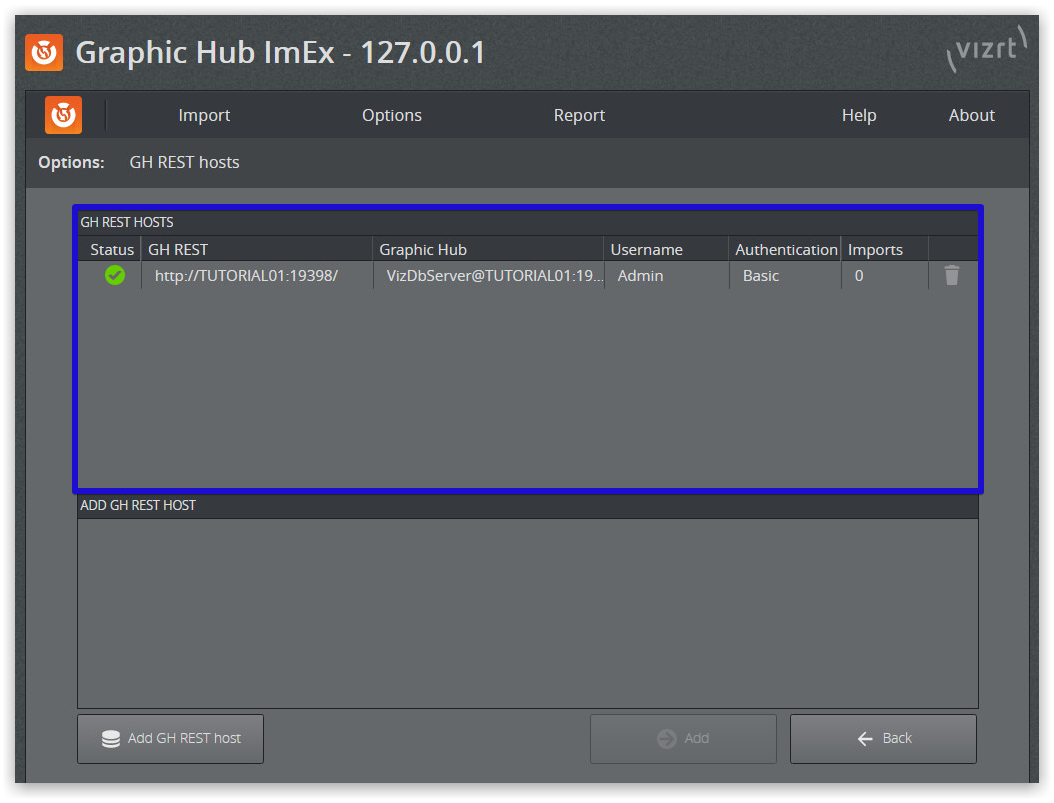Click the Admin username cell
Viewport: 1054px width, 803px height.
tap(667, 276)
